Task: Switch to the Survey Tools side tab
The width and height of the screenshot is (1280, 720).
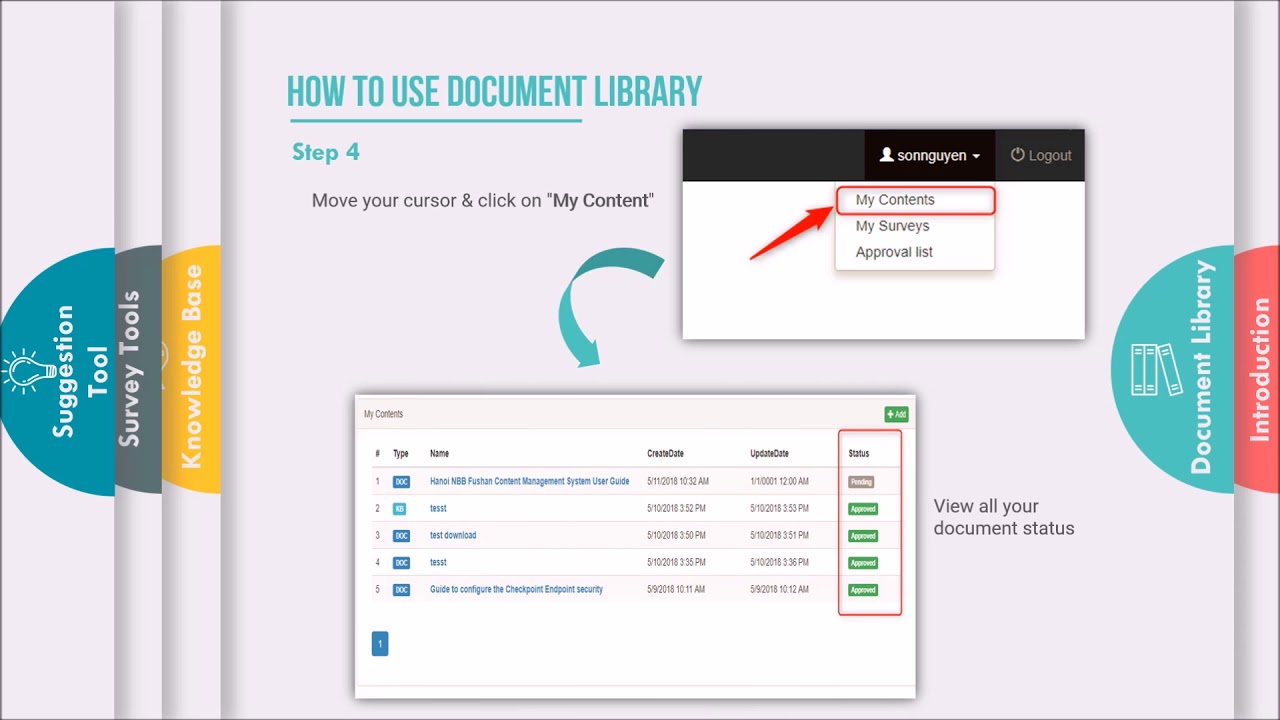Action: pyautogui.click(x=138, y=369)
